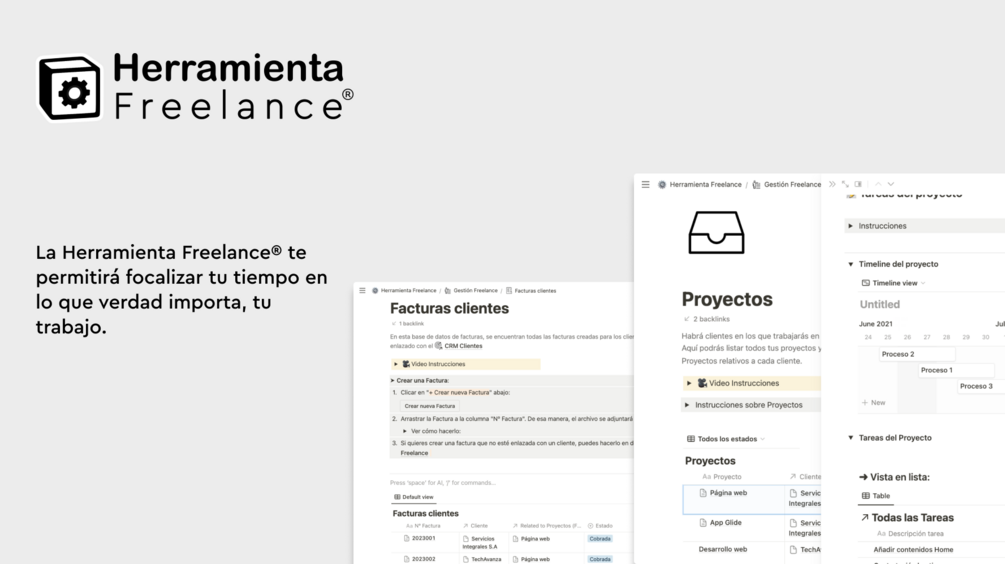Open the CRM Clientes page link
Image resolution: width=1005 pixels, height=564 pixels.
[x=463, y=345]
